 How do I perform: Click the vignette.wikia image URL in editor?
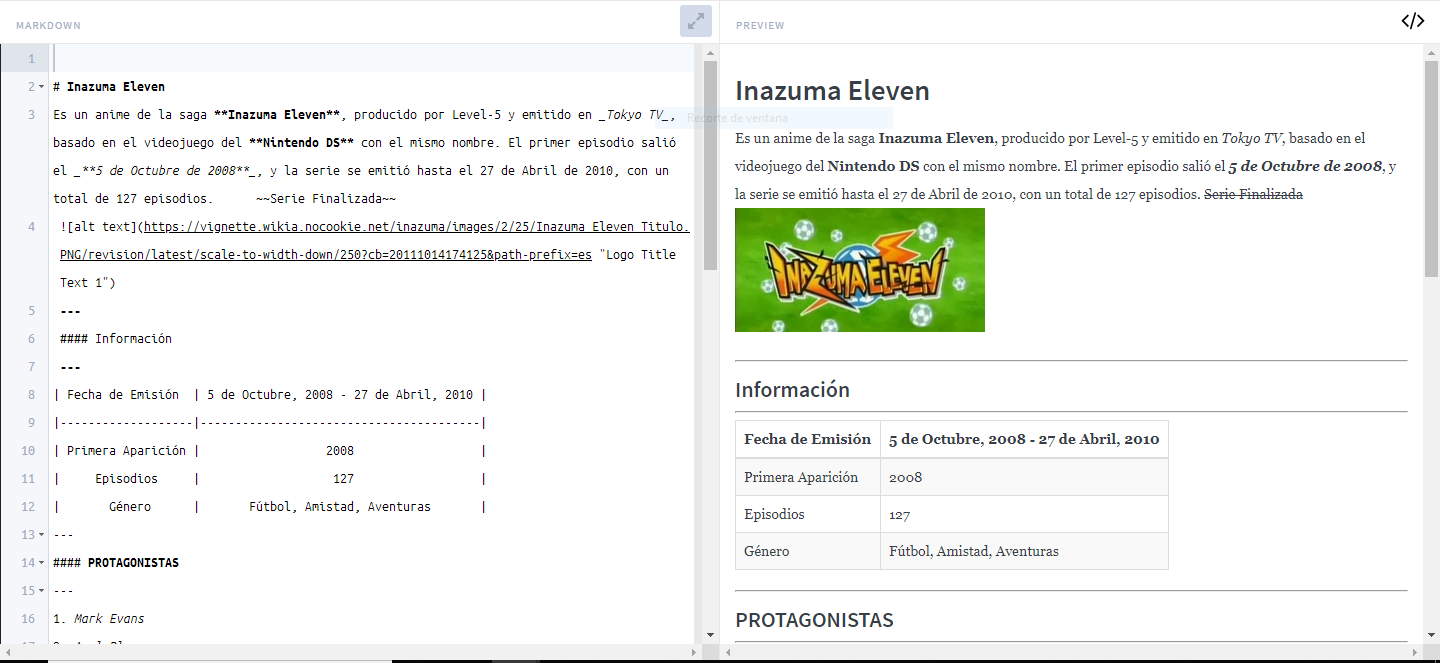pos(374,241)
